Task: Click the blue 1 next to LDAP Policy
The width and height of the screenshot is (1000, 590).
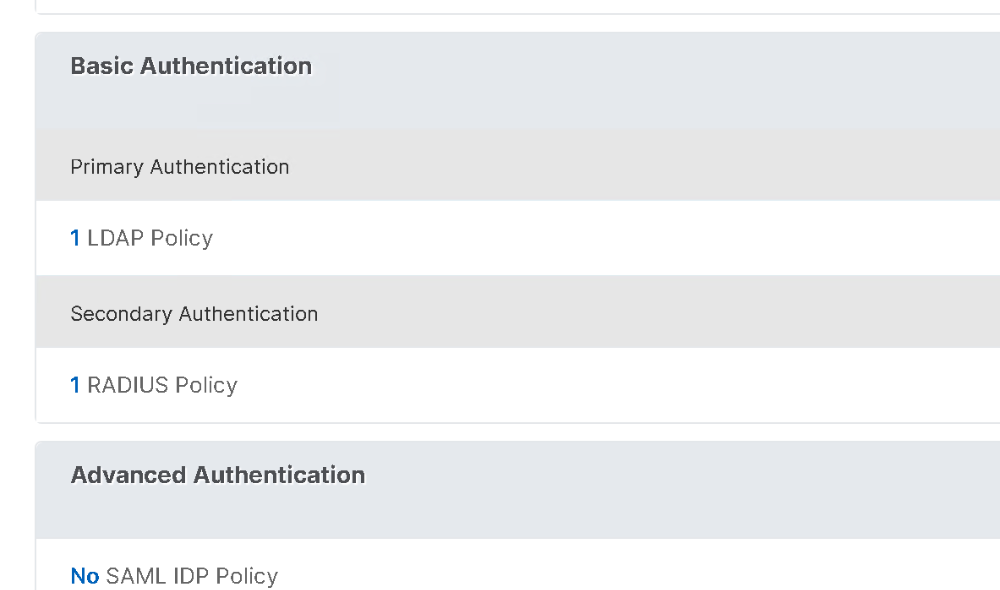Action: pyautogui.click(x=74, y=238)
